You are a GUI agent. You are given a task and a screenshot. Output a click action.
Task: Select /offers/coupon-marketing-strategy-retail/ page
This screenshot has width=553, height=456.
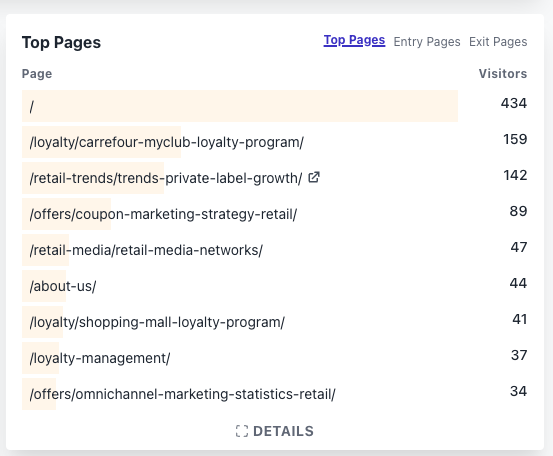163,214
